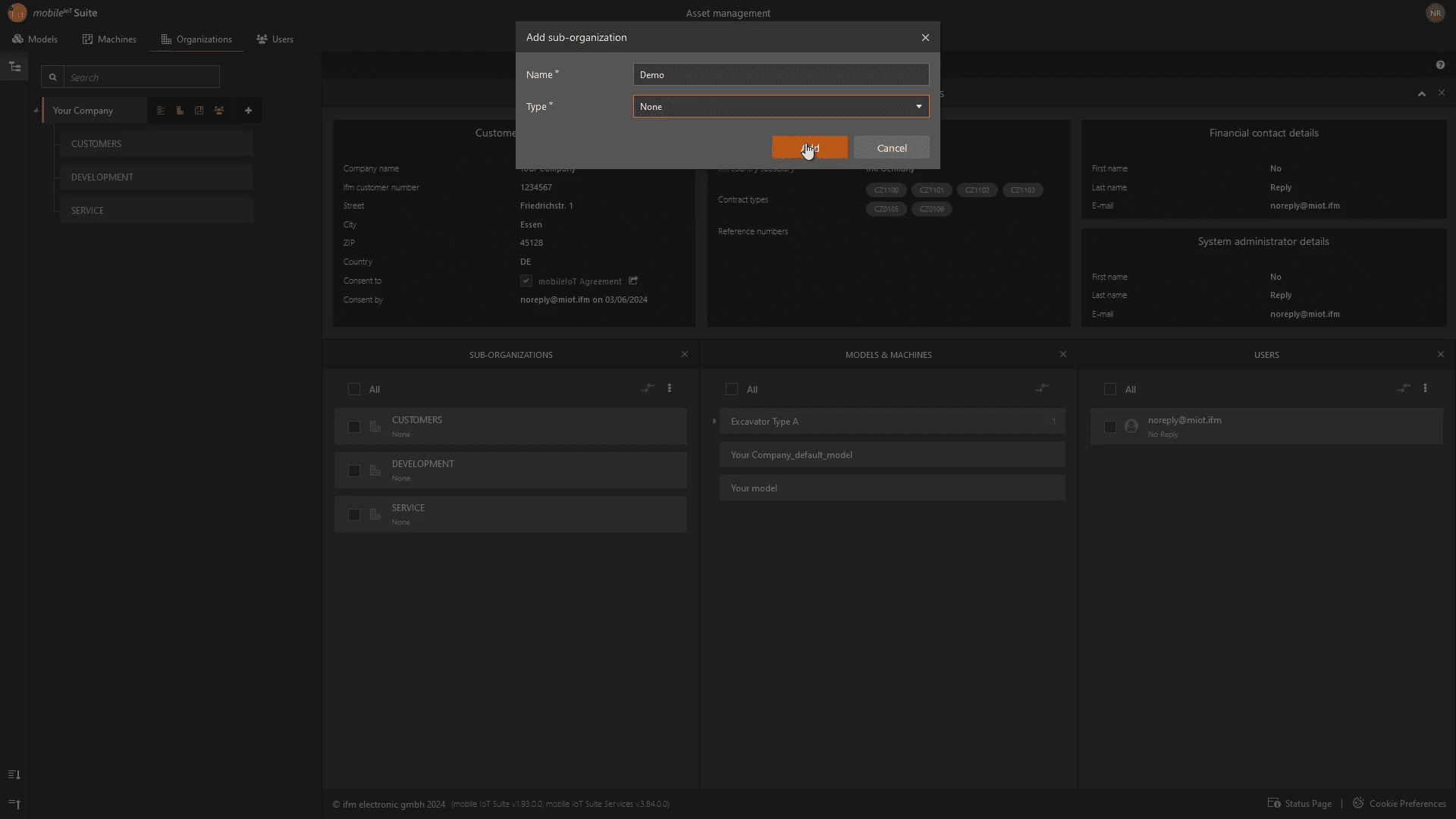
Task: Switch to the Machines tab
Action: pos(109,39)
